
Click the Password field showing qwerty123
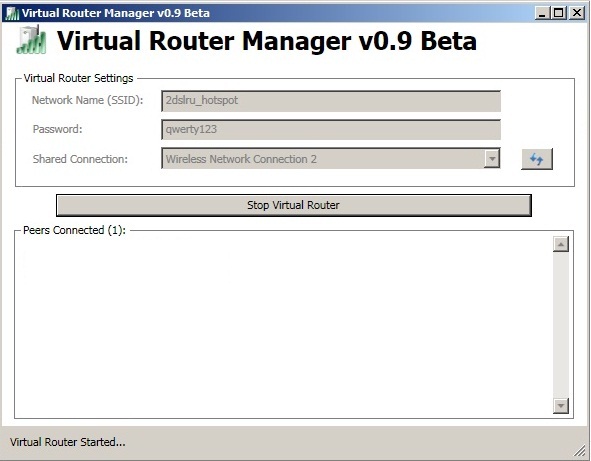[x=331, y=130]
